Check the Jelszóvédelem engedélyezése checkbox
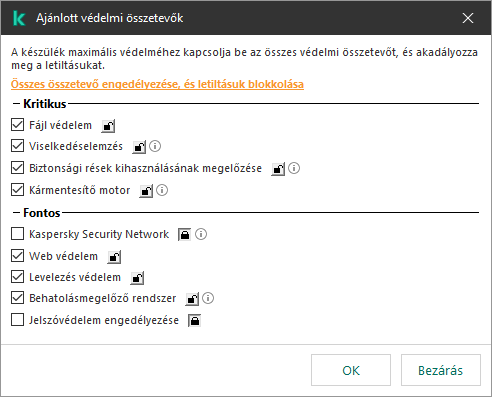This screenshot has height=397, width=492. (x=17, y=319)
